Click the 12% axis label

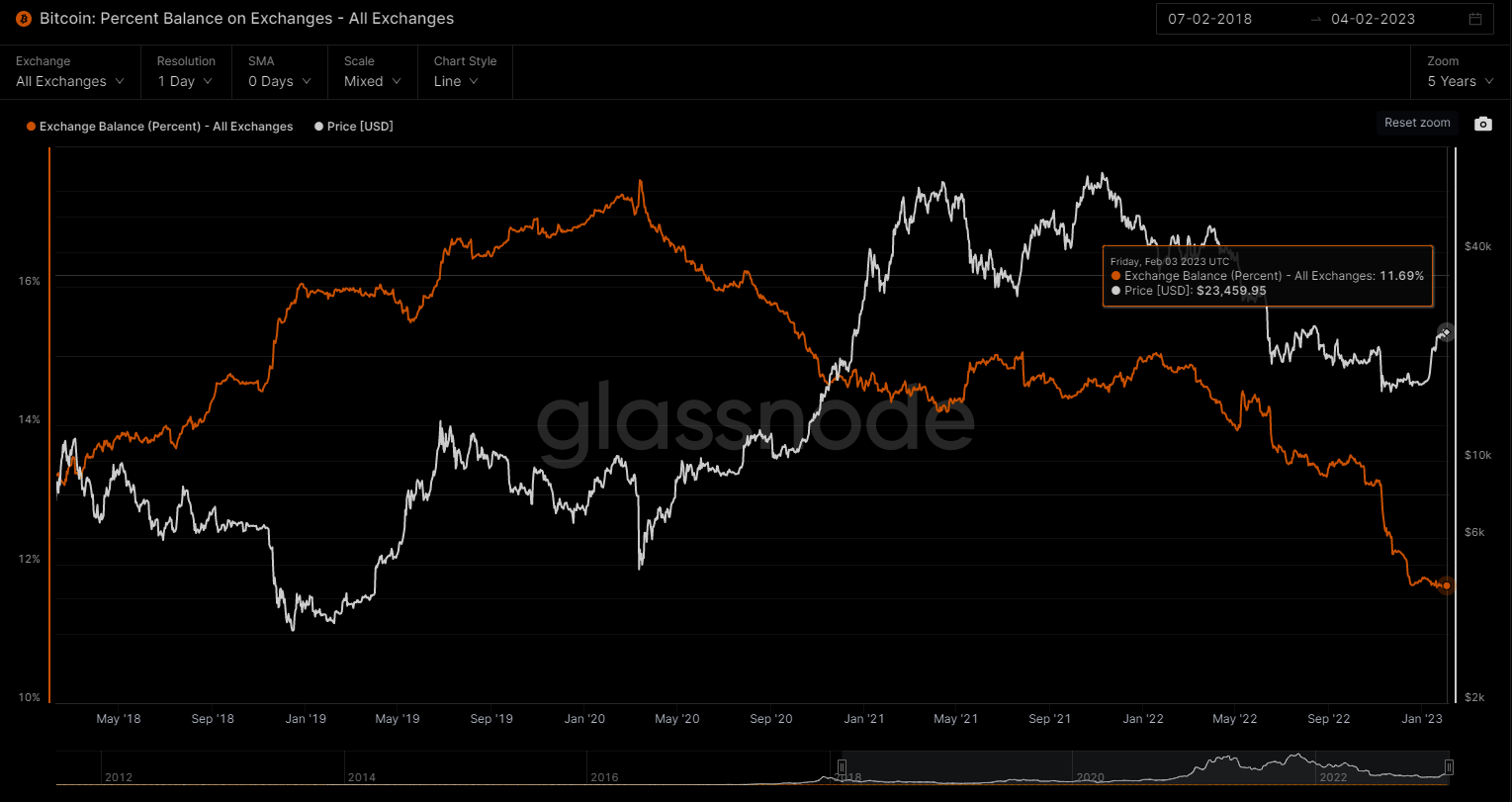point(29,559)
